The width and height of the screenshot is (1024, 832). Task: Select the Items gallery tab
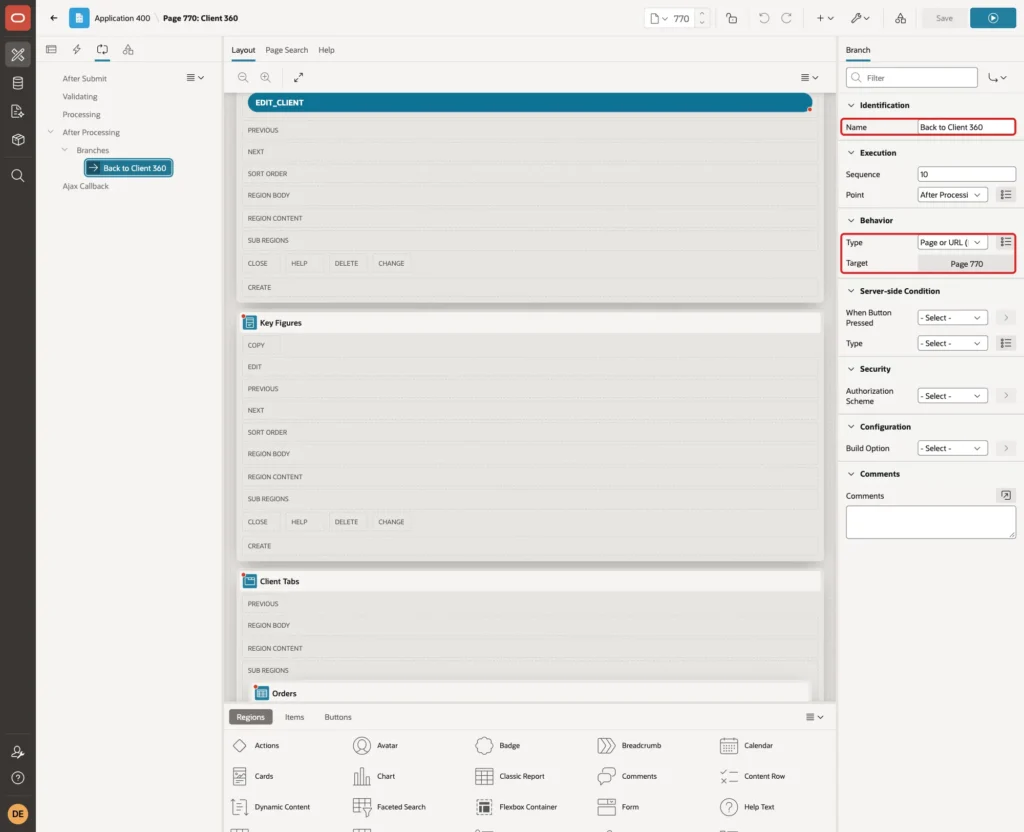(295, 717)
